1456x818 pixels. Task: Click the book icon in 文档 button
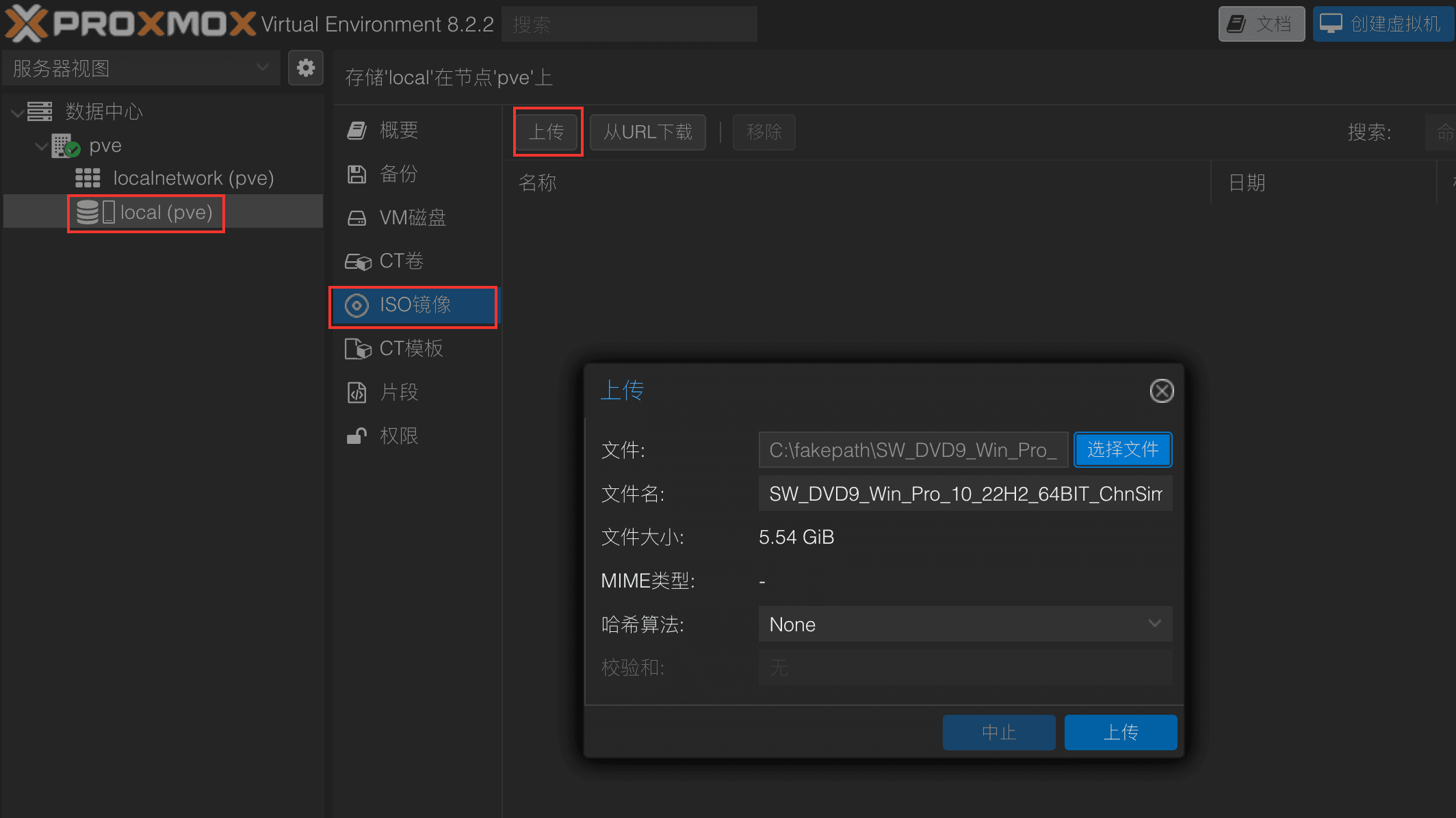click(1236, 24)
